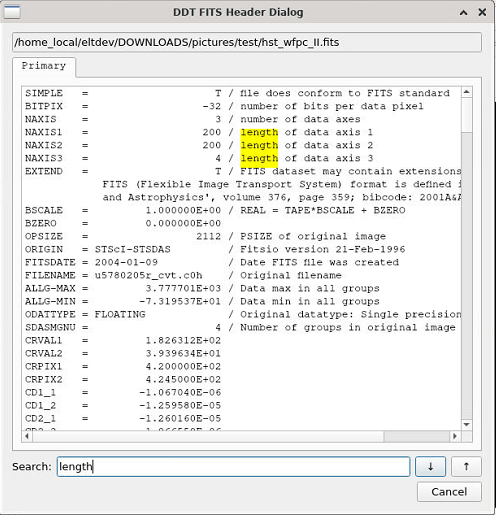The height and width of the screenshot is (515, 496).
Task: Click the 'Data max in all groups' comment
Action: 310,288
